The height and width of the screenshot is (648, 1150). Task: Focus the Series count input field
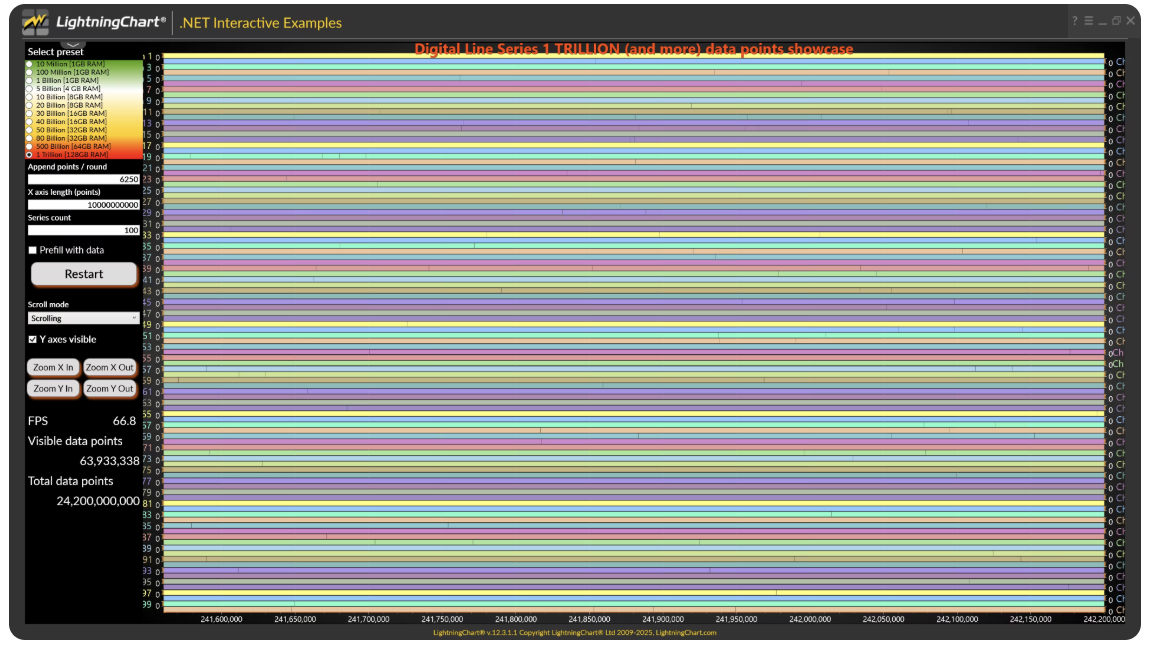tap(84, 230)
